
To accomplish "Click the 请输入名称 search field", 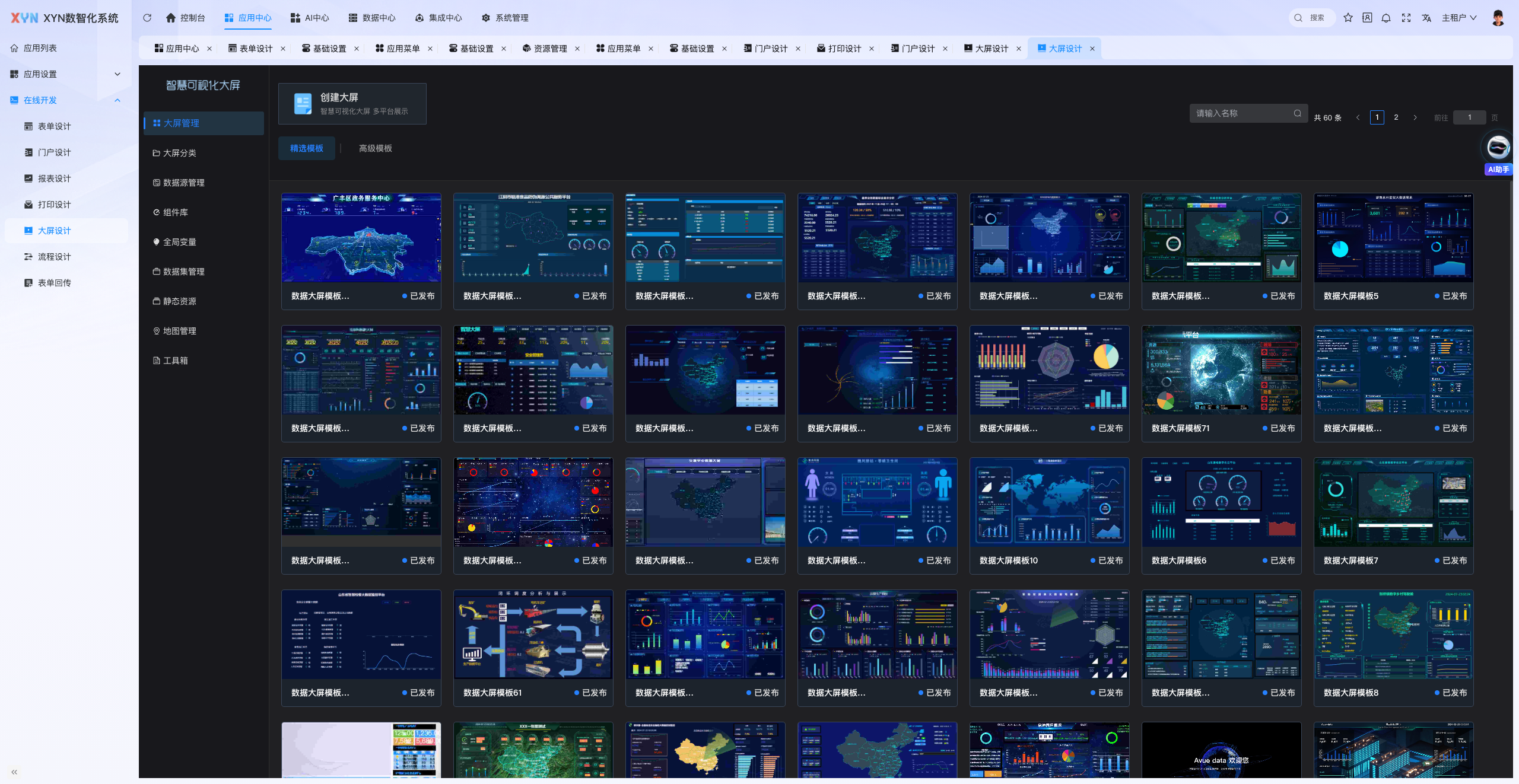I will (x=1248, y=113).
